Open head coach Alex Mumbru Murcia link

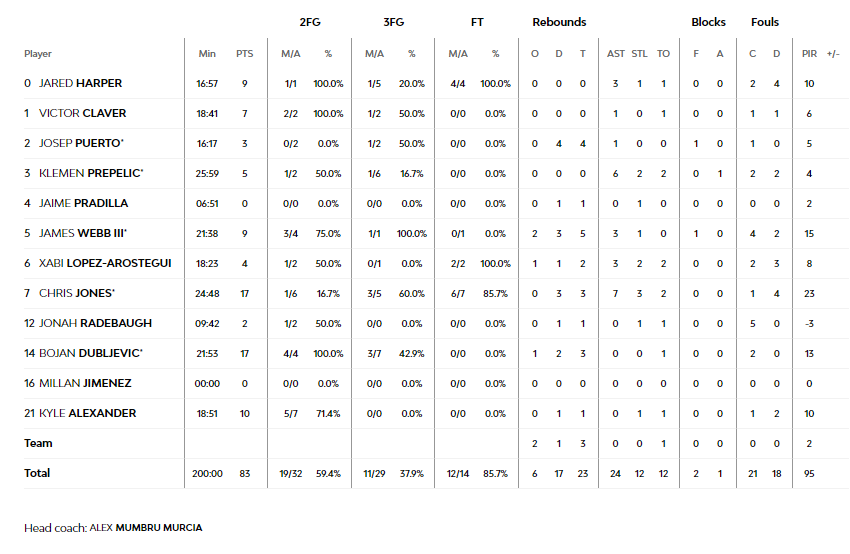[x=146, y=527]
